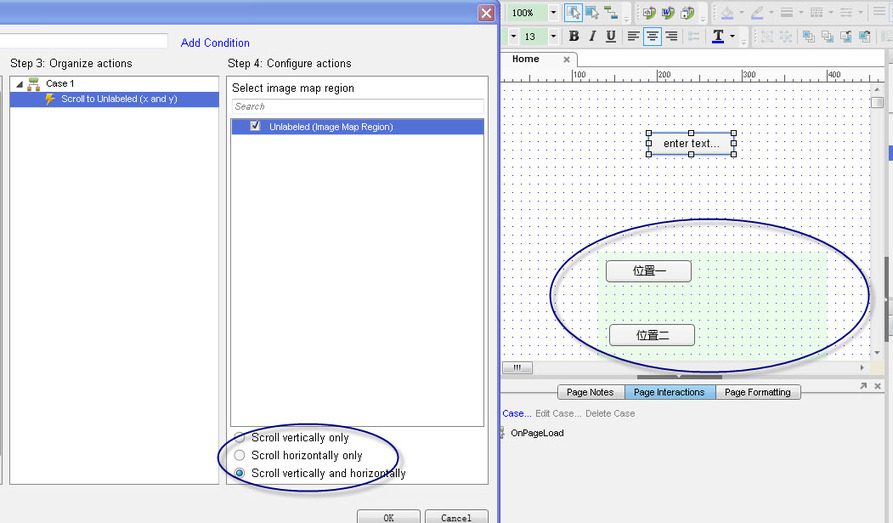893x523 pixels.
Task: Generate Word specification from toolbar
Action: click(x=668, y=13)
